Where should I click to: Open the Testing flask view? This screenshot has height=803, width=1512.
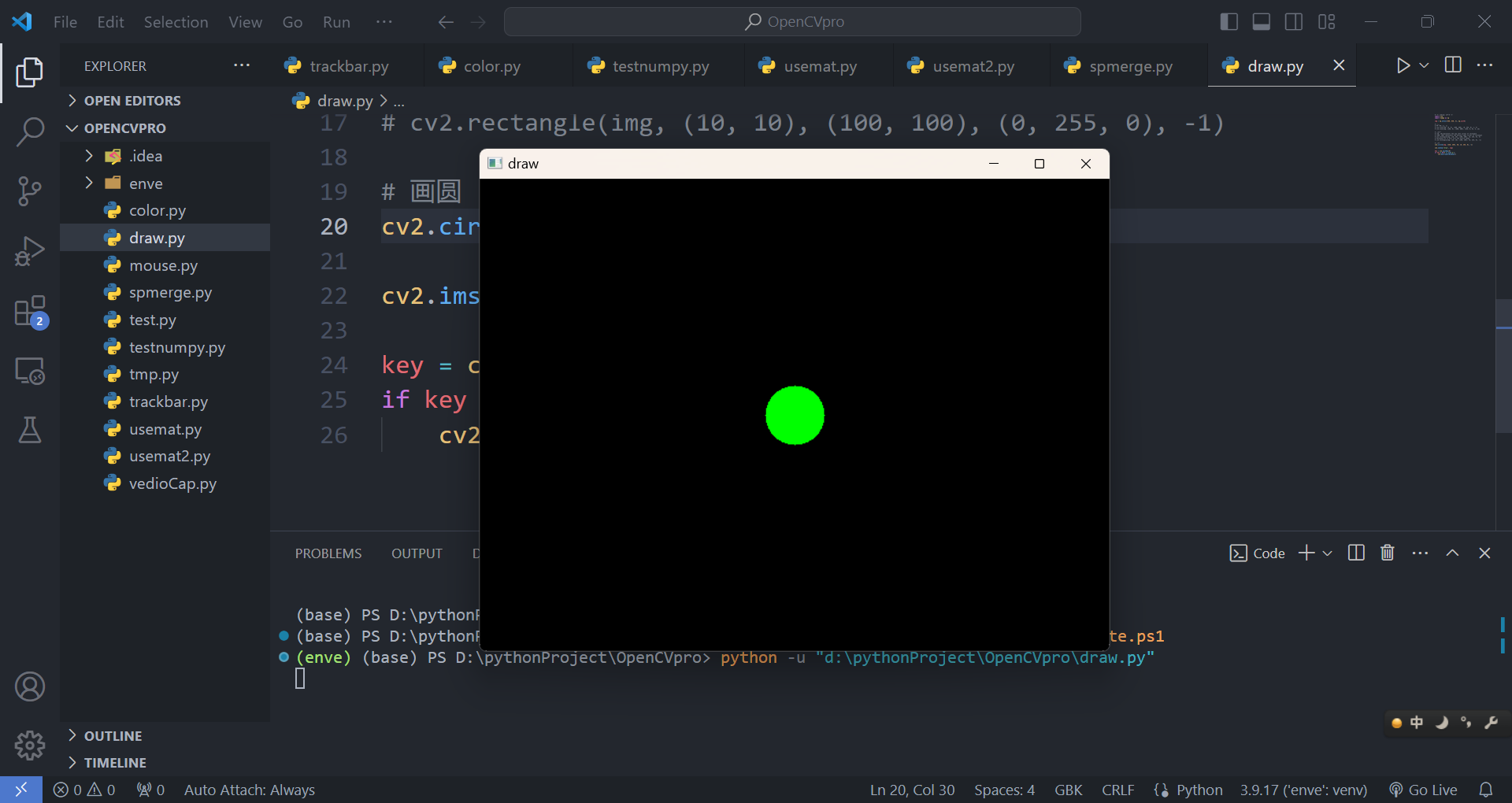29,430
